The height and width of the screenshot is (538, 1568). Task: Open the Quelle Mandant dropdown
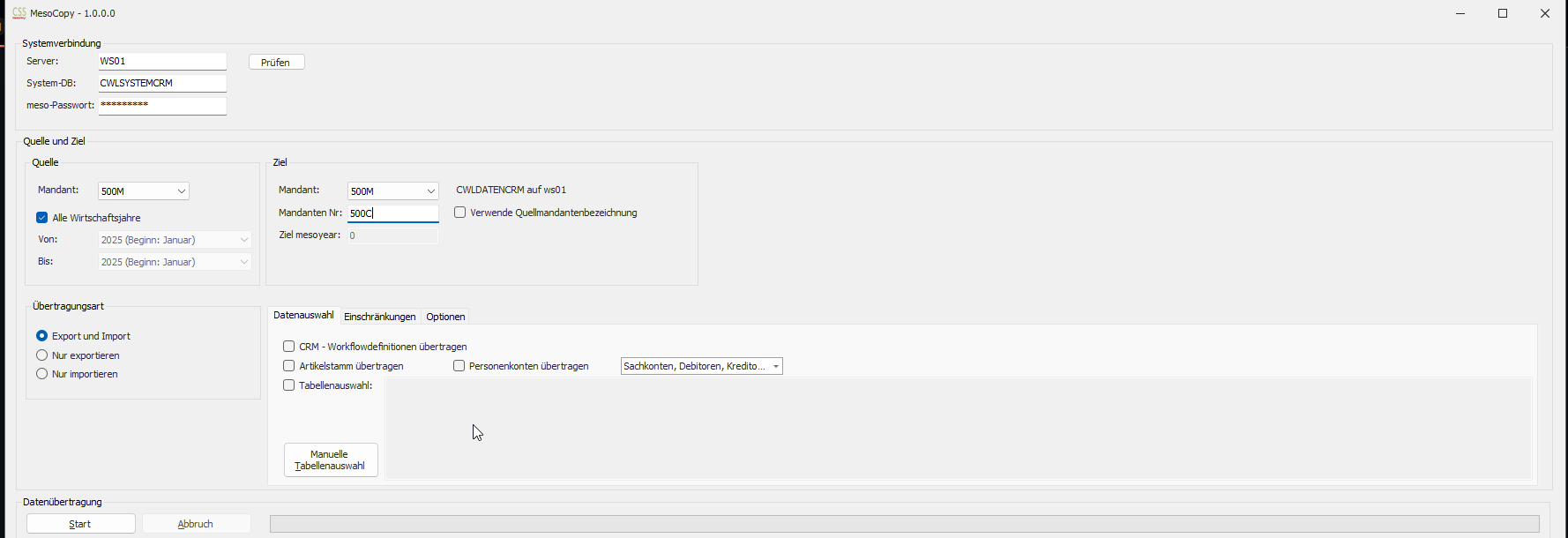pyautogui.click(x=144, y=191)
